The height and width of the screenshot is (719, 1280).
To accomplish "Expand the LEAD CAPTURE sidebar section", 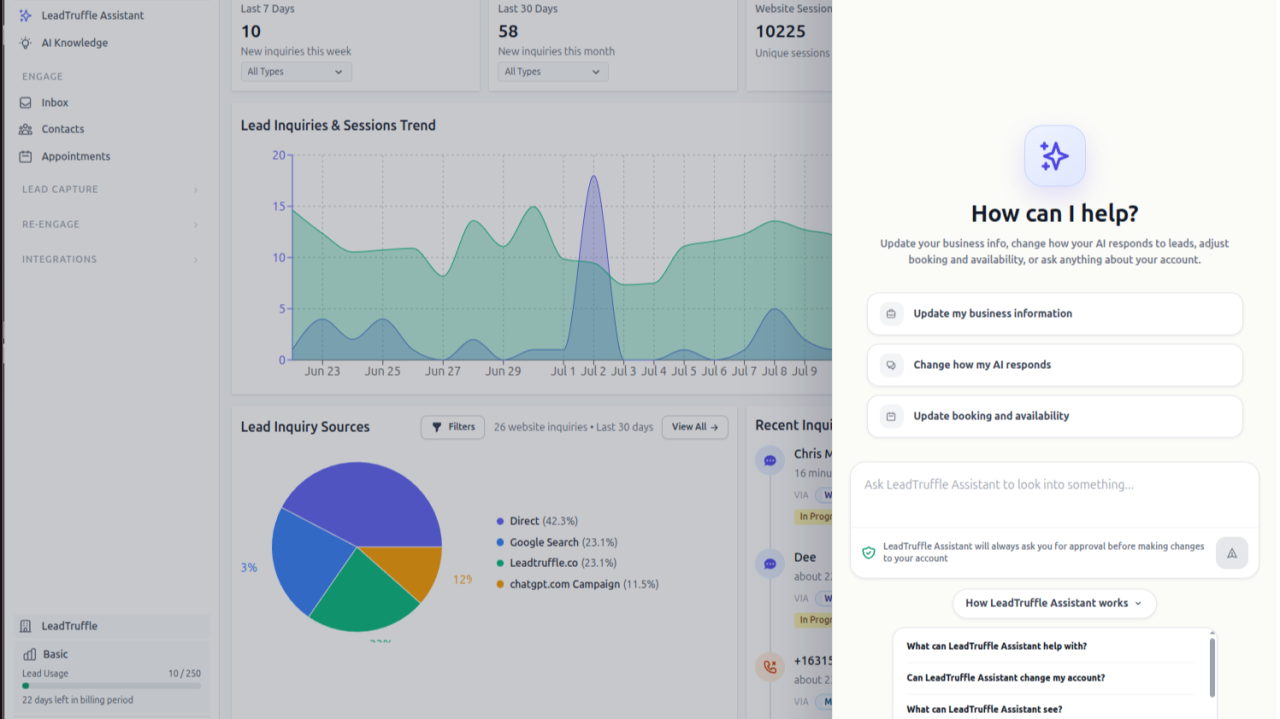I will 110,189.
